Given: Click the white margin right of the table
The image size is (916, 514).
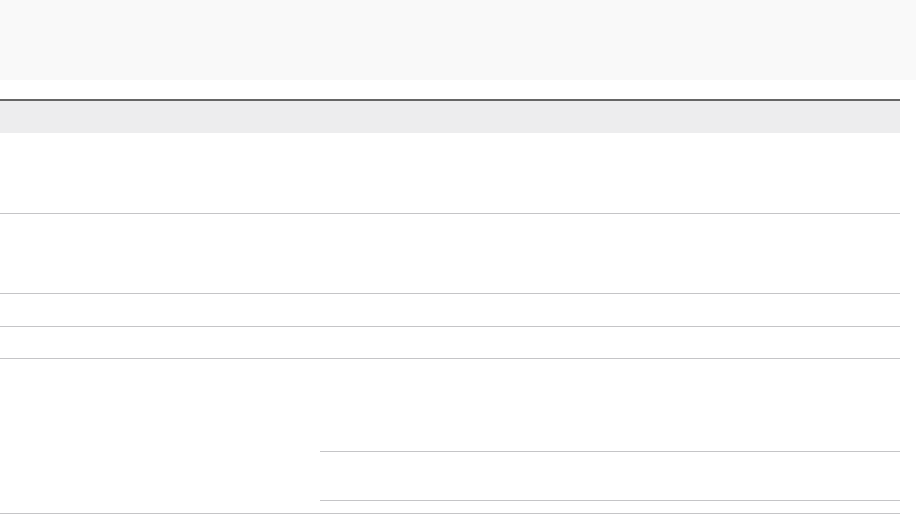Looking at the screenshot, I should (x=908, y=300).
